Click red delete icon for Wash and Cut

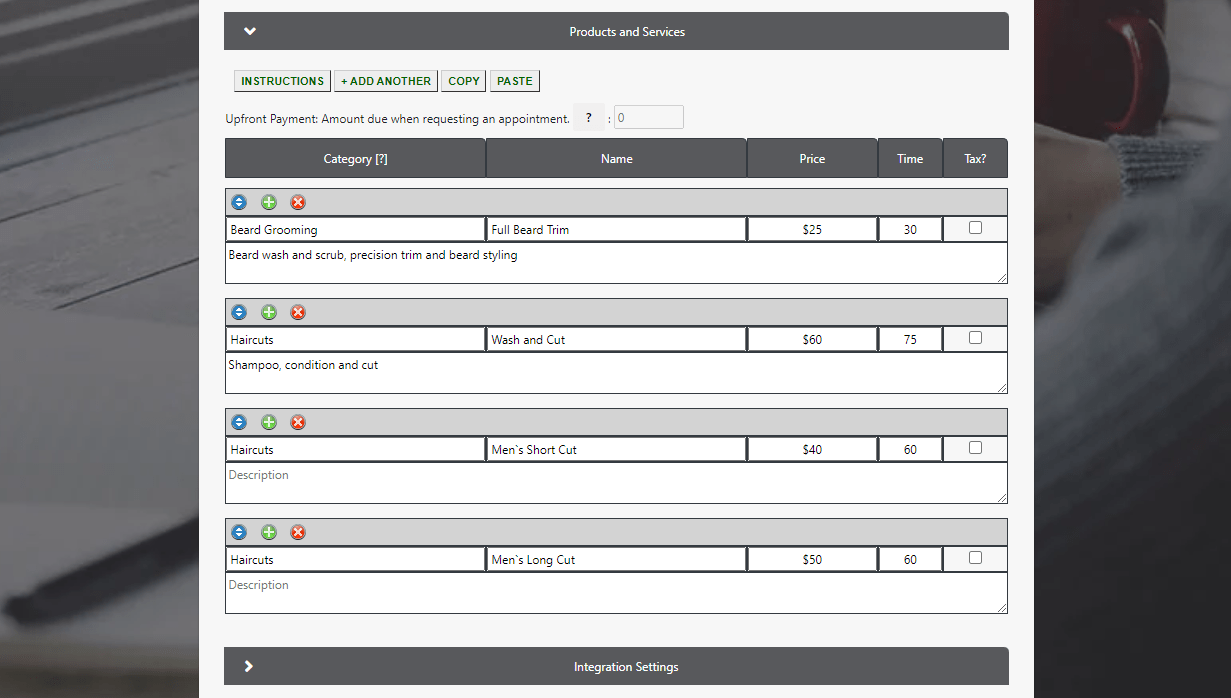(x=298, y=312)
